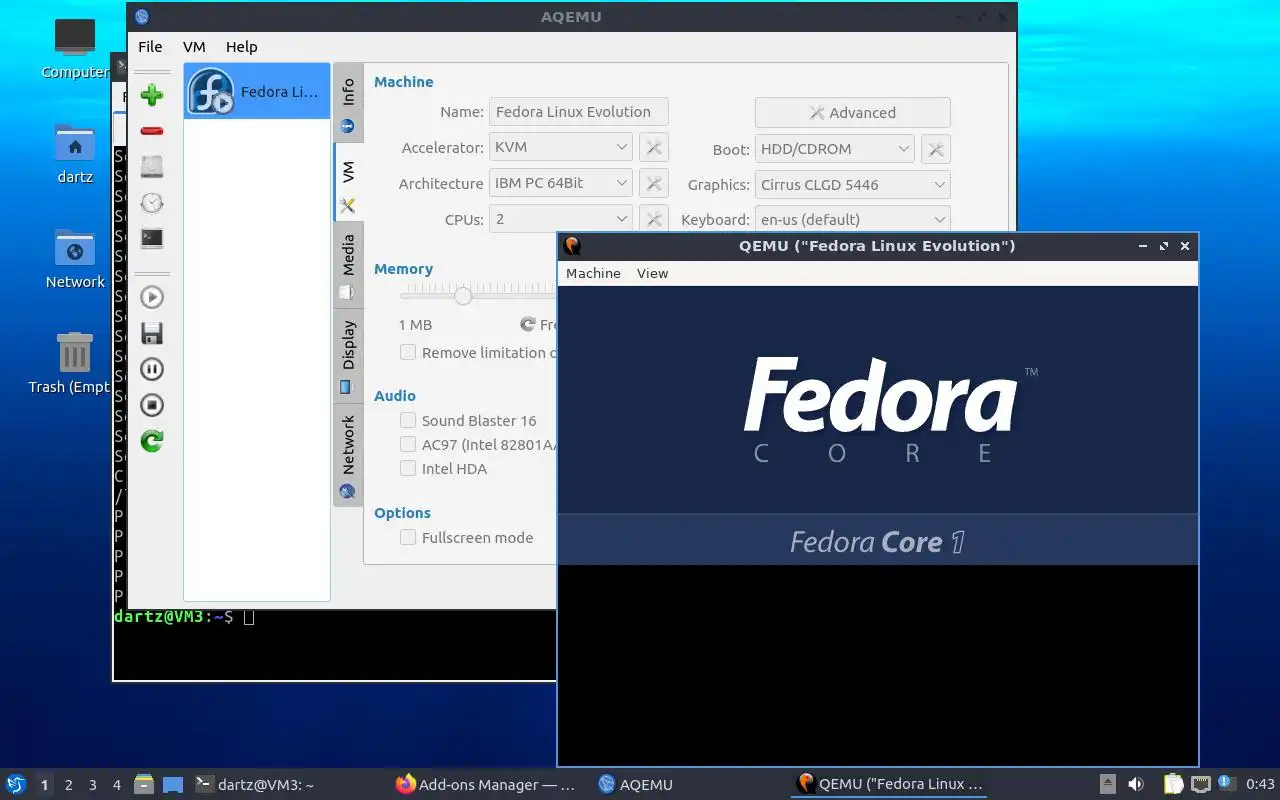
Task: Switch to the Display tab
Action: (x=348, y=354)
